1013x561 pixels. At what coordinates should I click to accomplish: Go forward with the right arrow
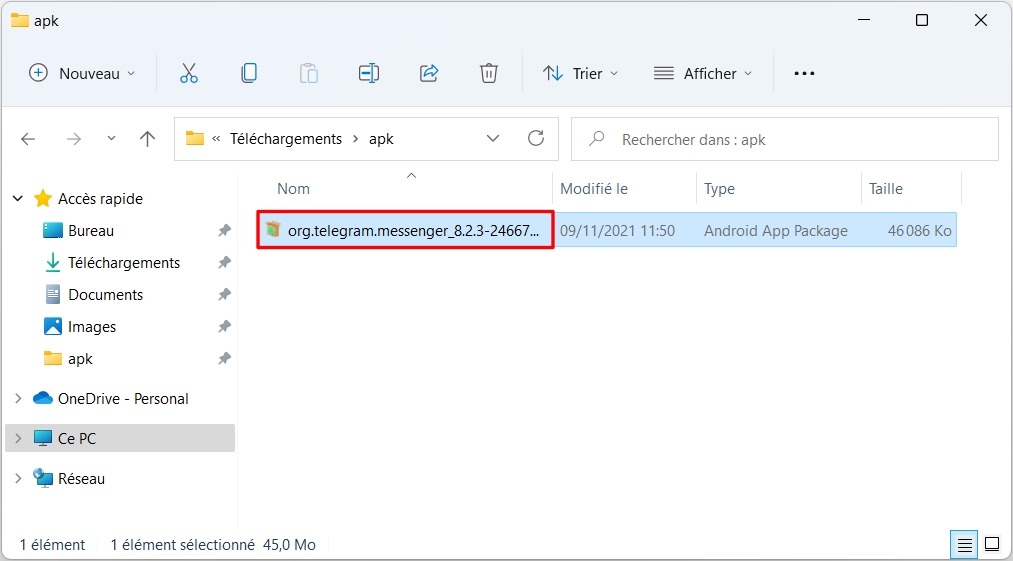click(x=74, y=139)
